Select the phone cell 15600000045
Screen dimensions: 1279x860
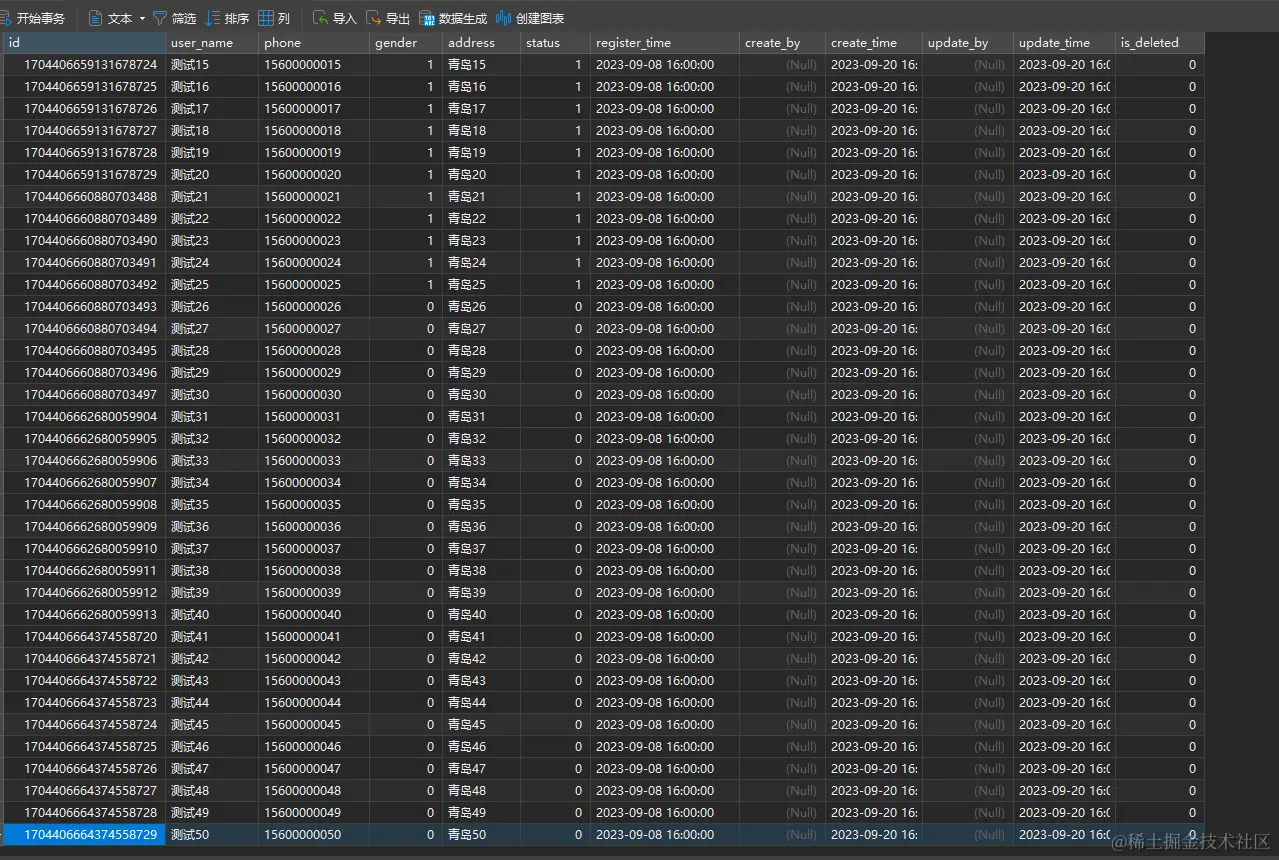click(314, 725)
